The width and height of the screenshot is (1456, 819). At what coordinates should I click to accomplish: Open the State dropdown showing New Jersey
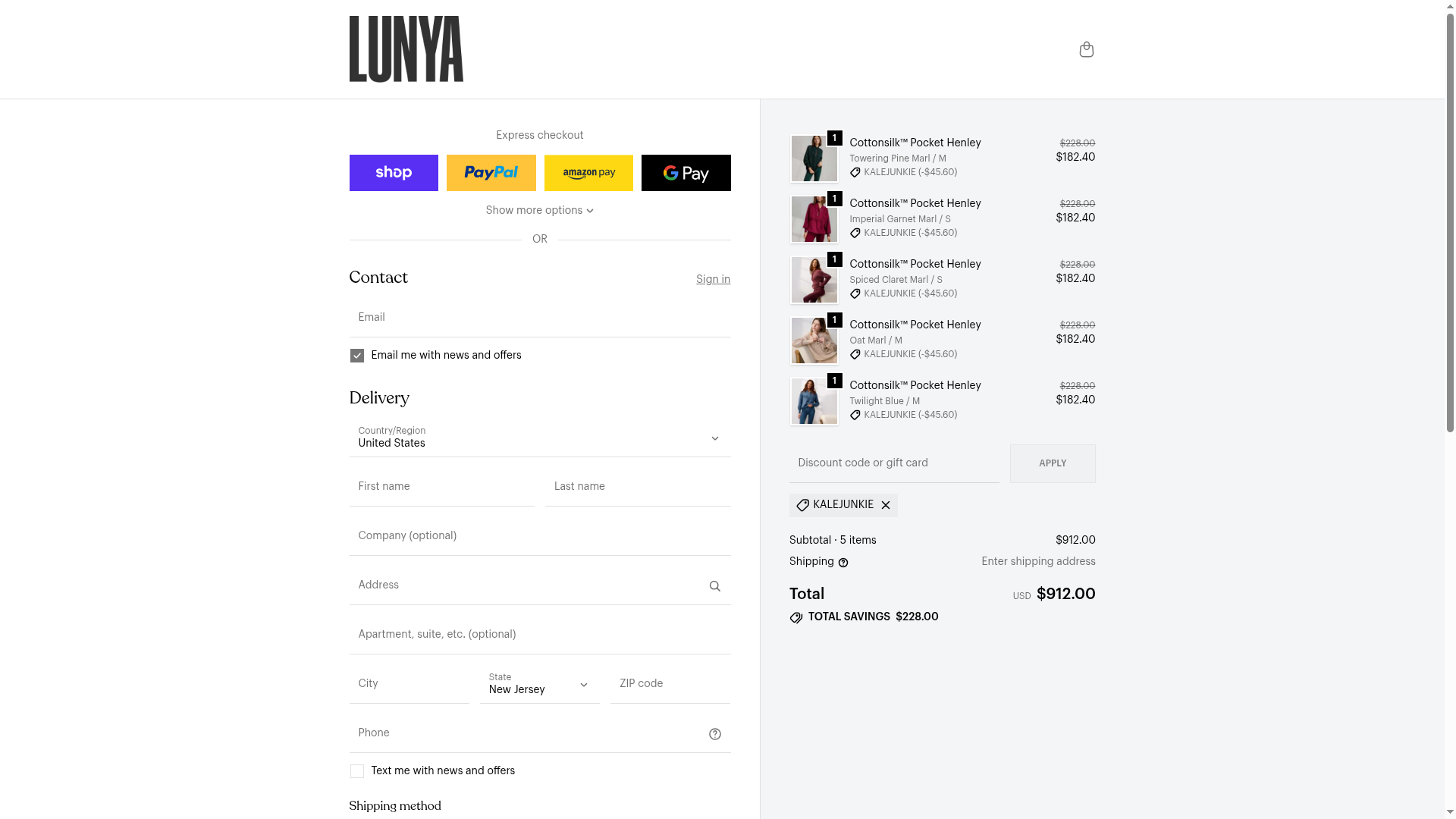coord(539,684)
